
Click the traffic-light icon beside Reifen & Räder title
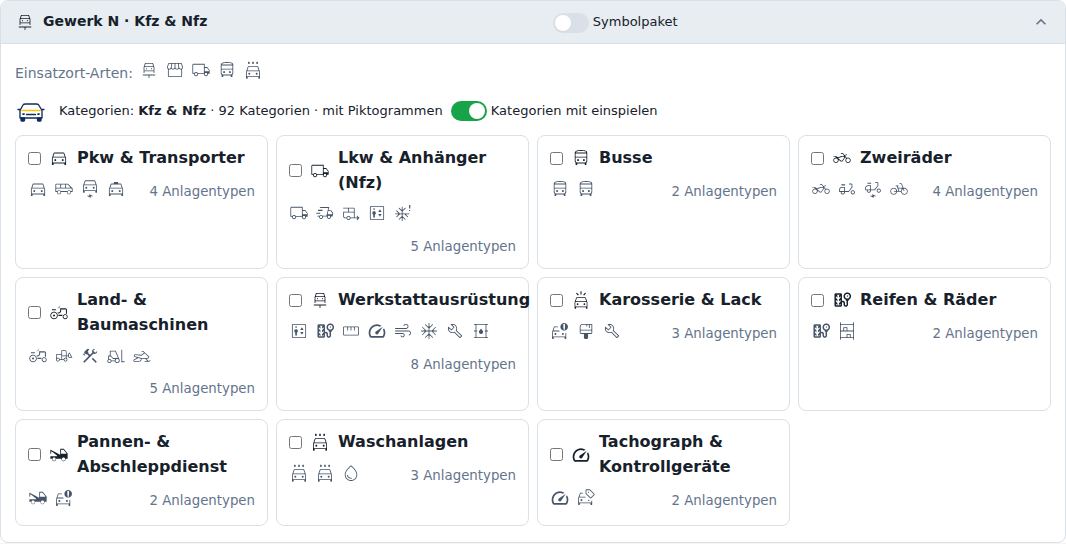tap(842, 300)
